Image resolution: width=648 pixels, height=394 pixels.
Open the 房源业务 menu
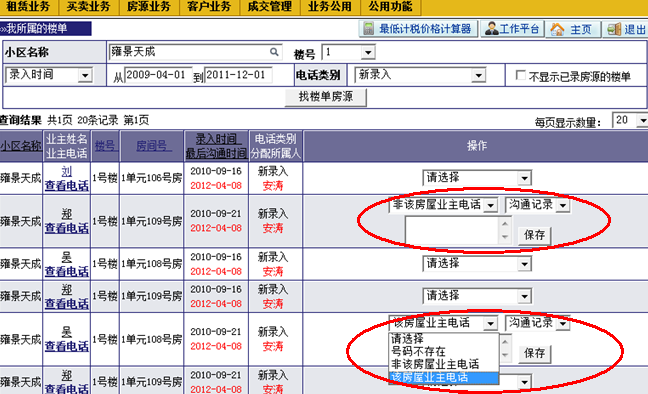click(x=149, y=7)
